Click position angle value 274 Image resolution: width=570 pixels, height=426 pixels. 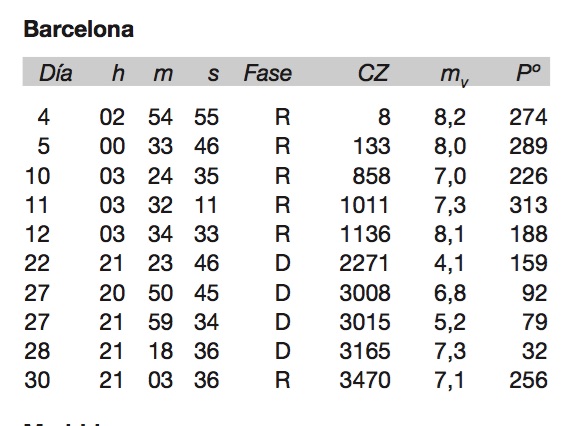528,117
